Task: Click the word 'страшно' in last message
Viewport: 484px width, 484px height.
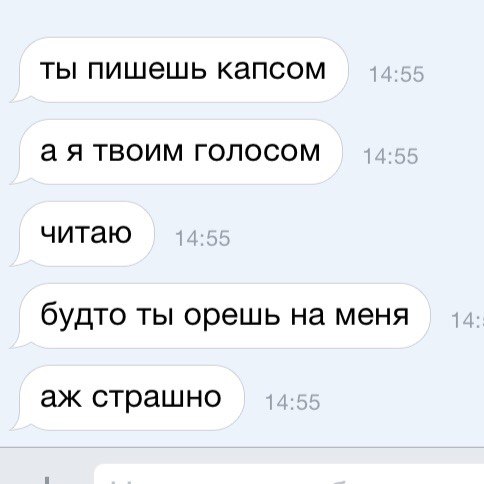Action: click(156, 399)
